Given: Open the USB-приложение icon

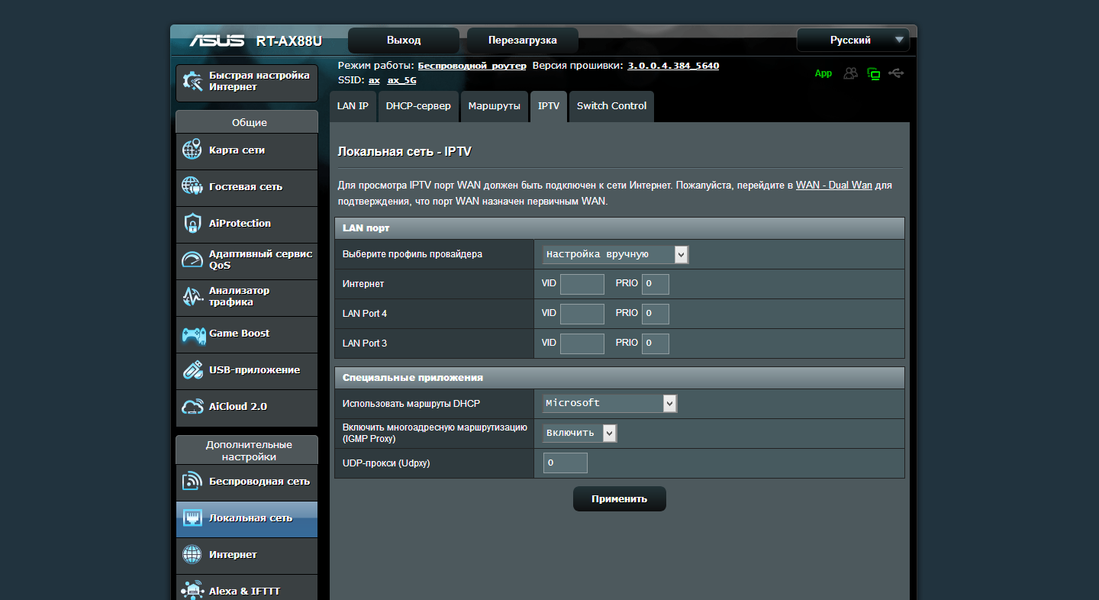Looking at the screenshot, I should [193, 370].
